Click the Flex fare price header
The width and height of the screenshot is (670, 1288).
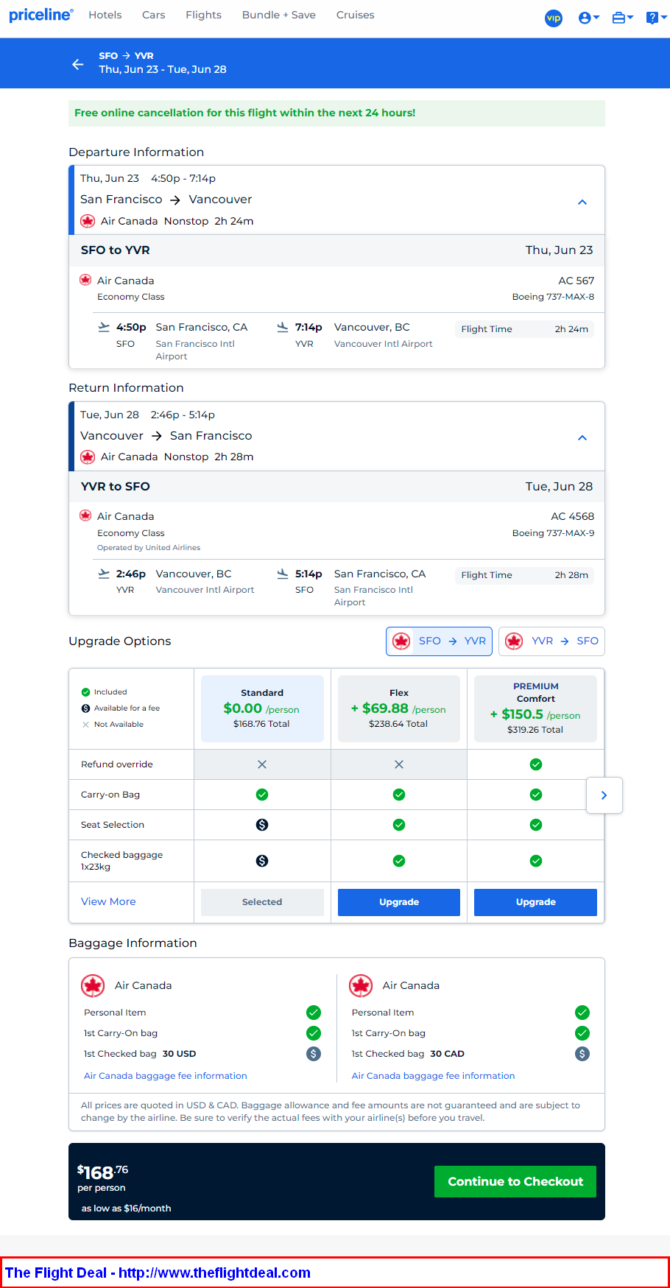point(399,709)
